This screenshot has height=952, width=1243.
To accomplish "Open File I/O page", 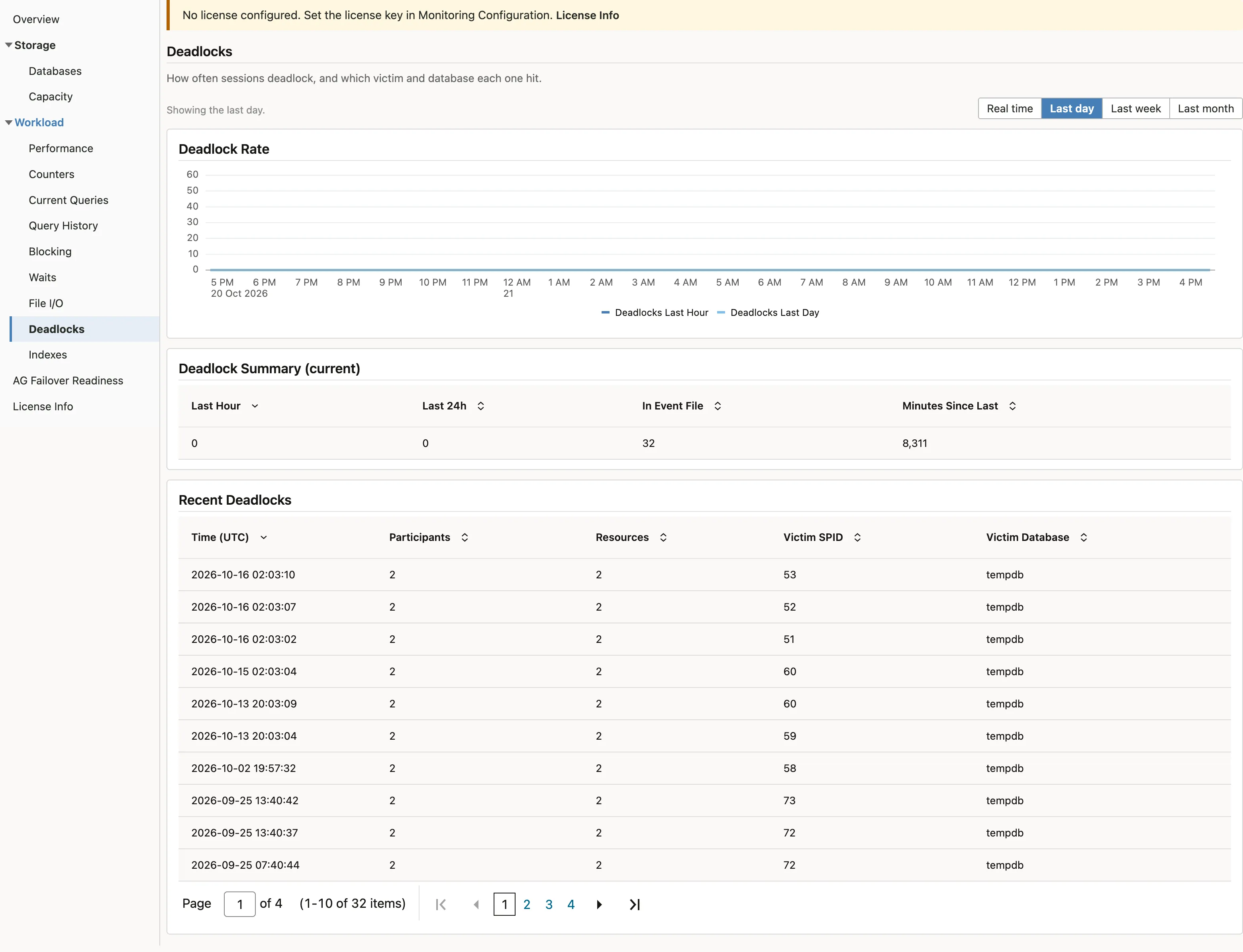I will 45,303.
